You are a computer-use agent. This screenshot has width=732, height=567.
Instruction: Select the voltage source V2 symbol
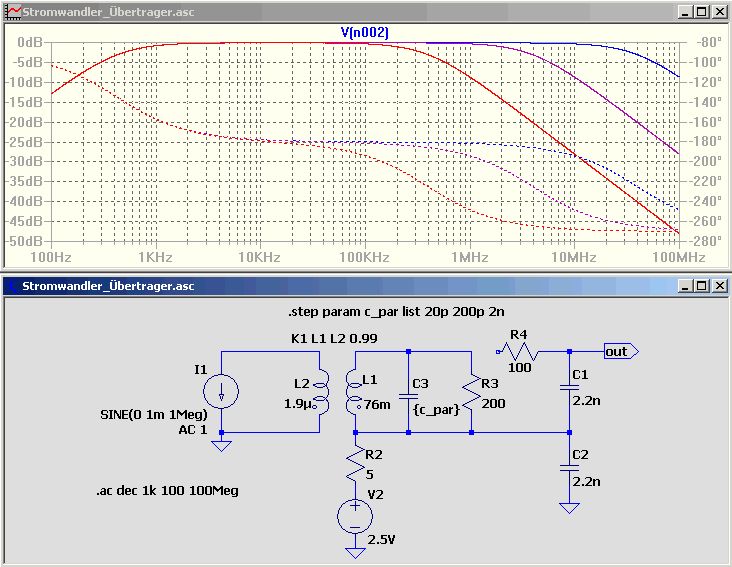[x=355, y=517]
